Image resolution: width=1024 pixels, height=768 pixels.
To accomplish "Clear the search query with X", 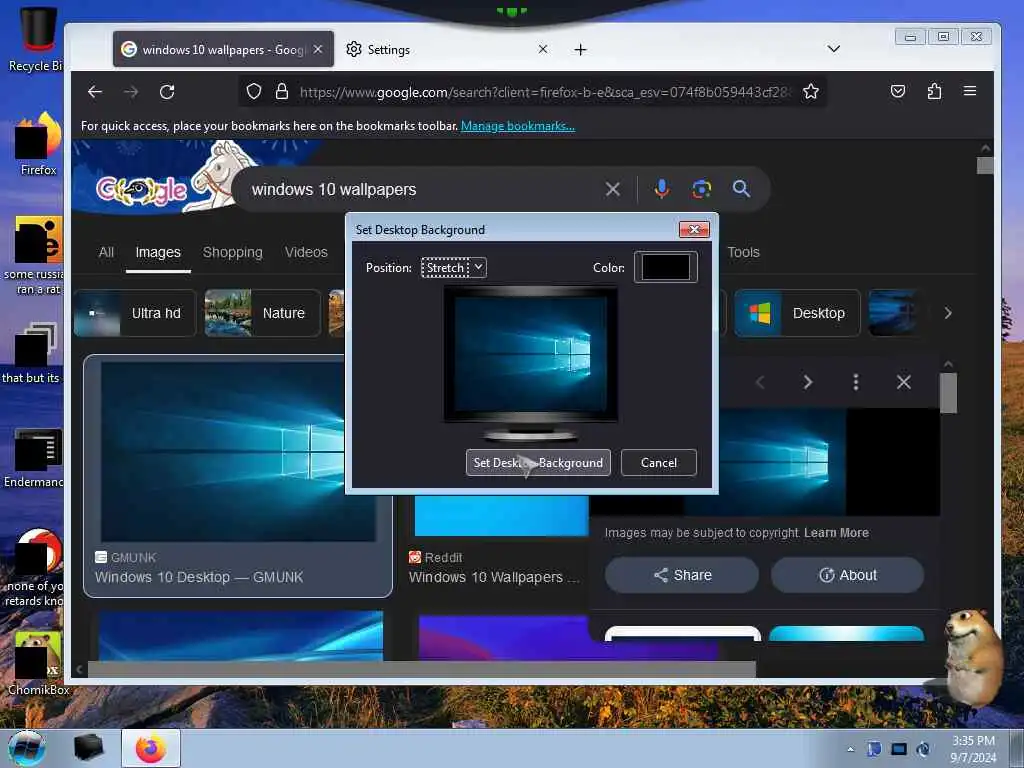I will coord(613,189).
